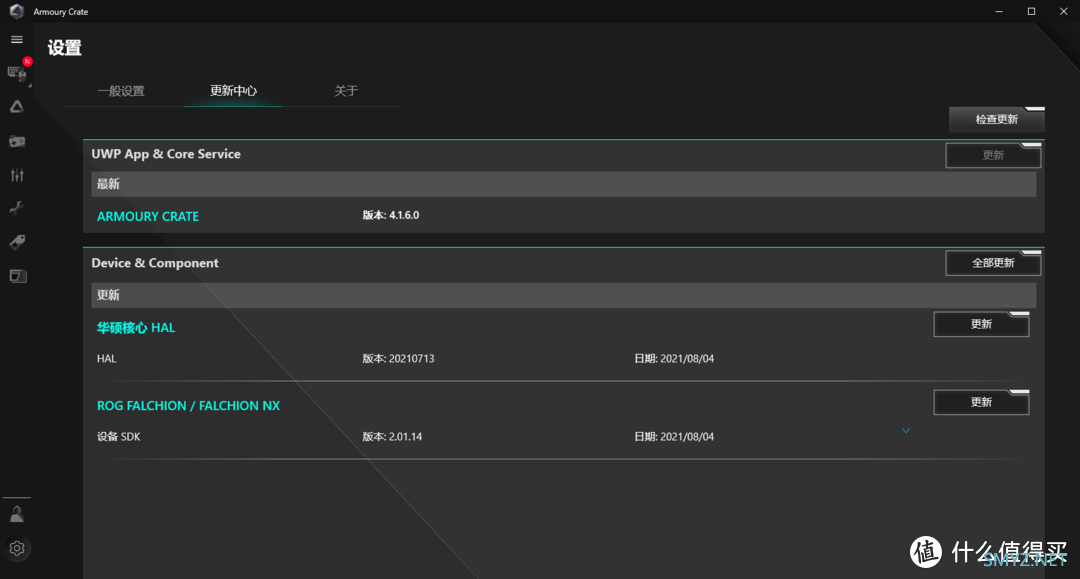Screen dimensions: 1080x579
Task: Open the Scenario Profiles sliders icon
Action: pyautogui.click(x=17, y=175)
